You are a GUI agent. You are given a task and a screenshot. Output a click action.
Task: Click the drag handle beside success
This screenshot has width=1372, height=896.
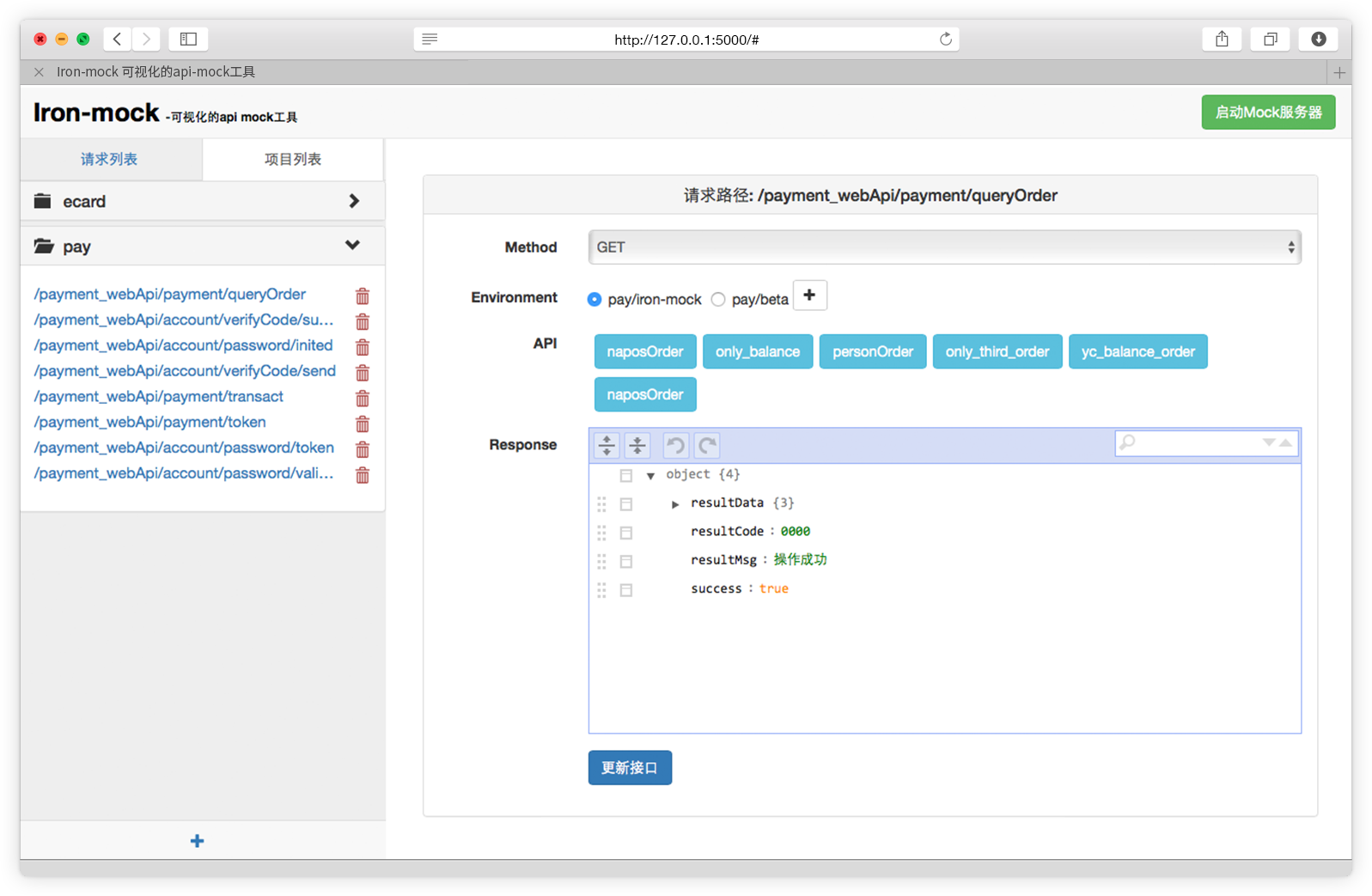pos(601,590)
